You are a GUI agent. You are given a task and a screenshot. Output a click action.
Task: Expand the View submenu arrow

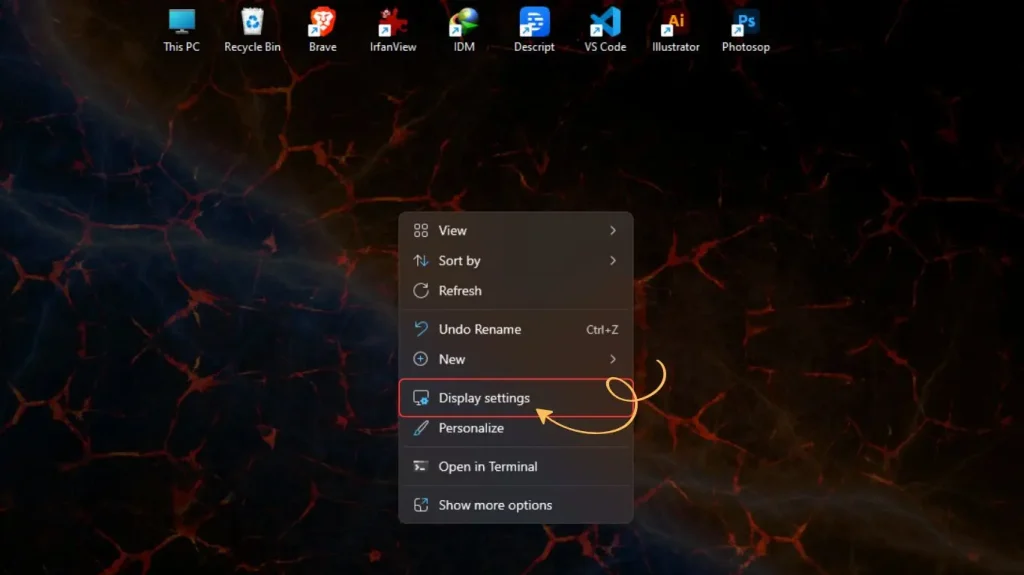click(x=613, y=231)
